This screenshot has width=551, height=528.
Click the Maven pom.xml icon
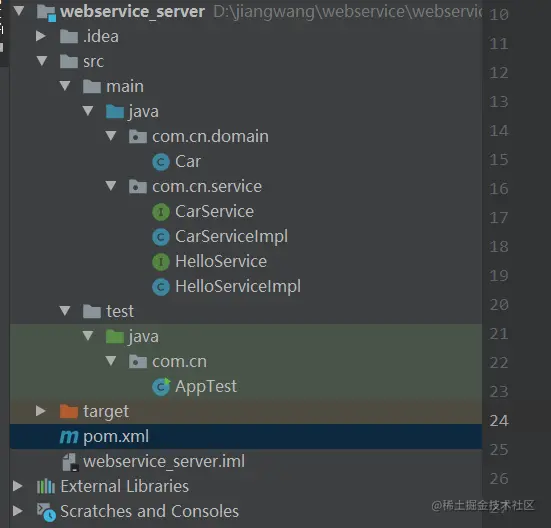click(x=69, y=437)
